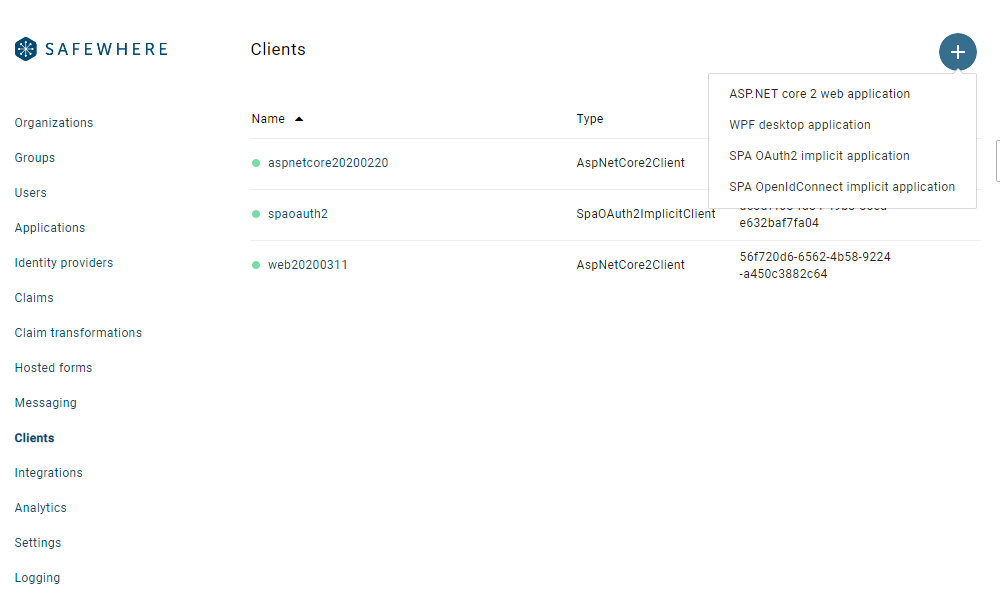Image resolution: width=1000 pixels, height=602 pixels.
Task: Go to the Groups section
Action: coord(34,158)
